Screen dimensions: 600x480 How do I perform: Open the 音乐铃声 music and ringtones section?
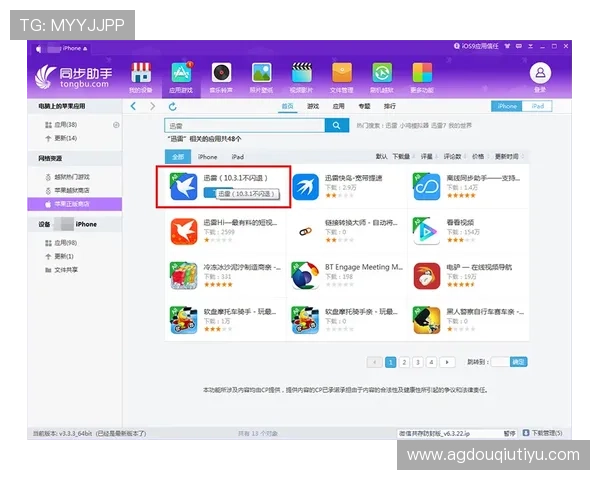(x=221, y=78)
